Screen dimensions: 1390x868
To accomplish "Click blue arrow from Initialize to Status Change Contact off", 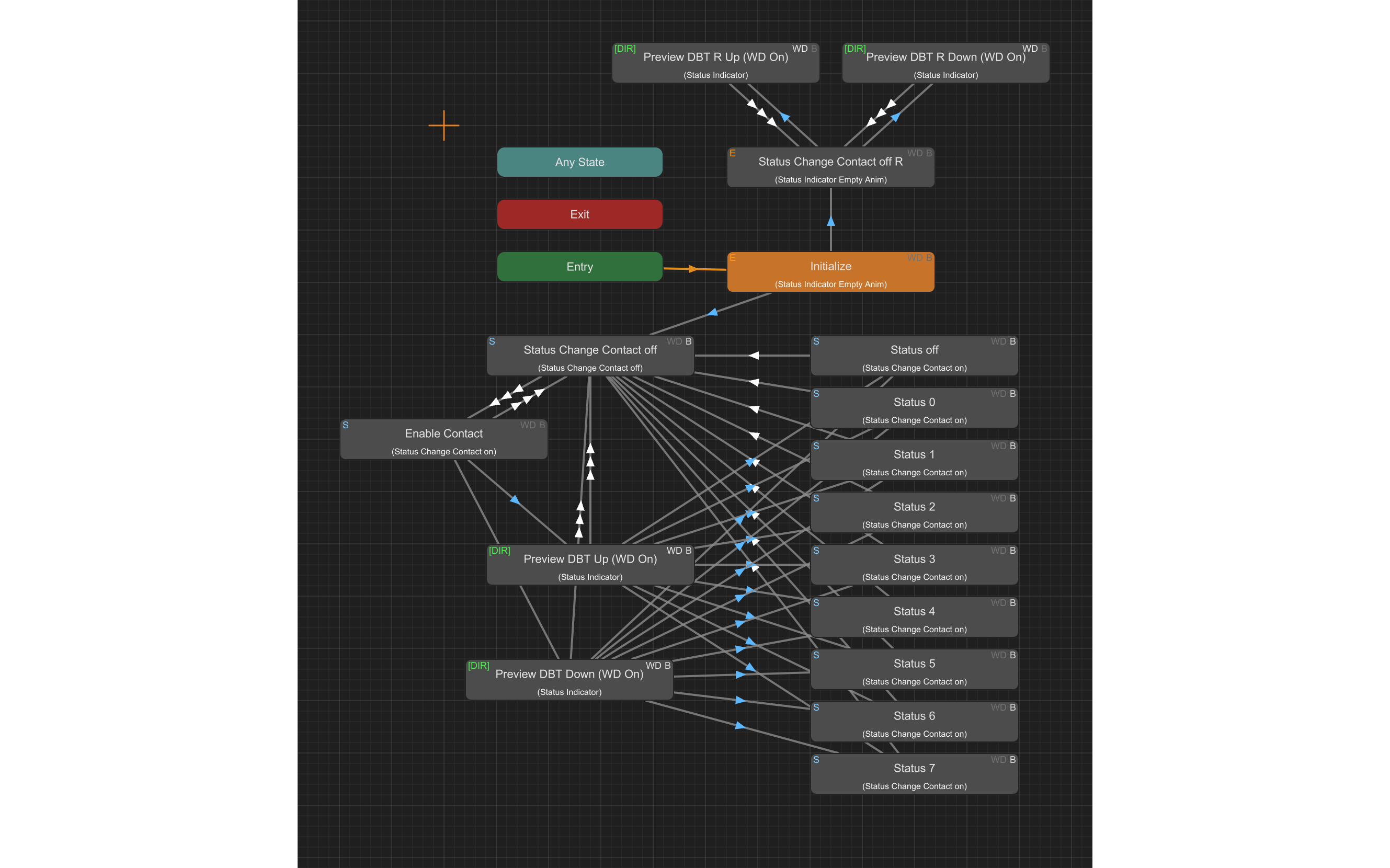I will [x=712, y=312].
